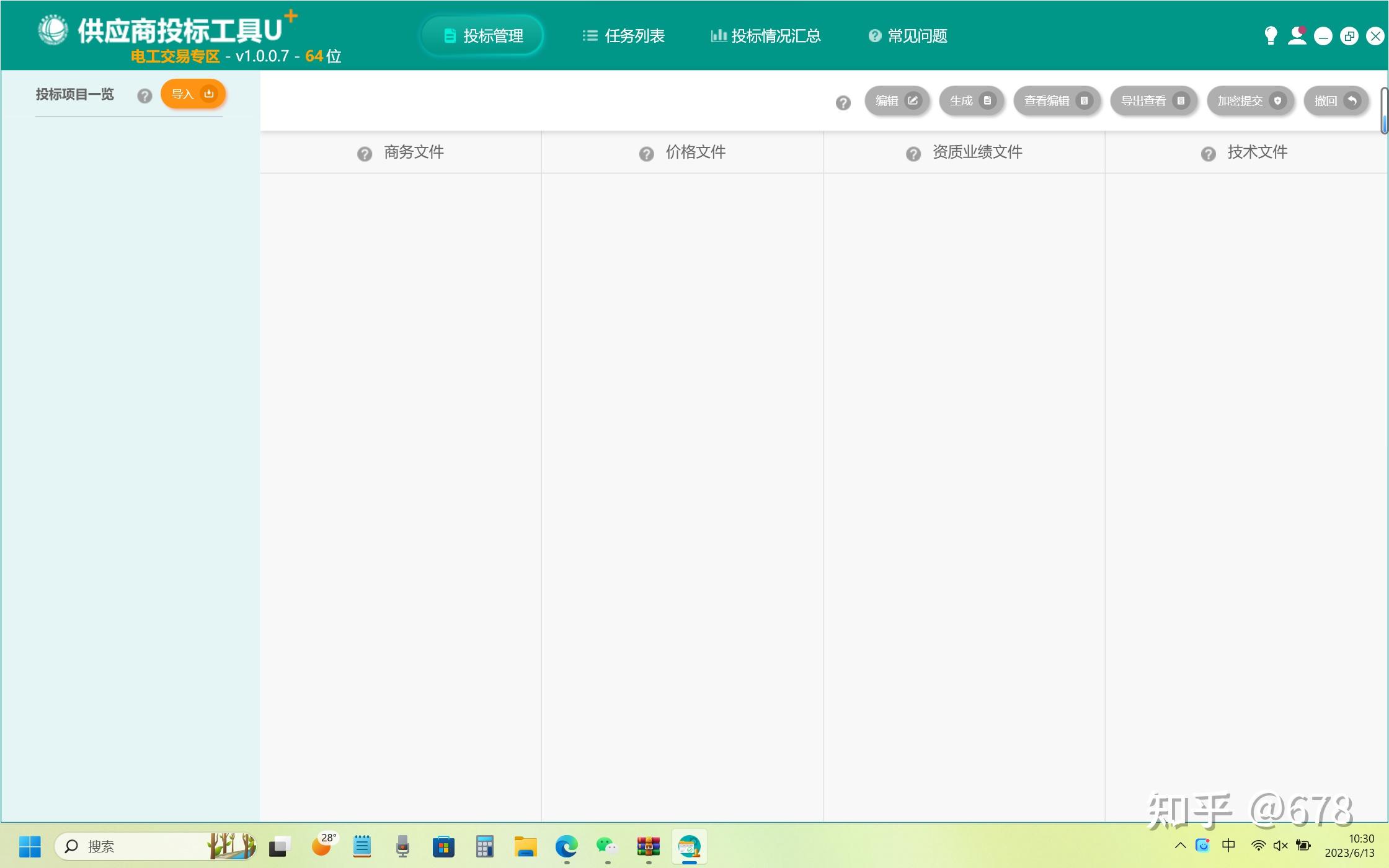Click the 导出查看 export button
The height and width of the screenshot is (868, 1389).
click(1153, 101)
